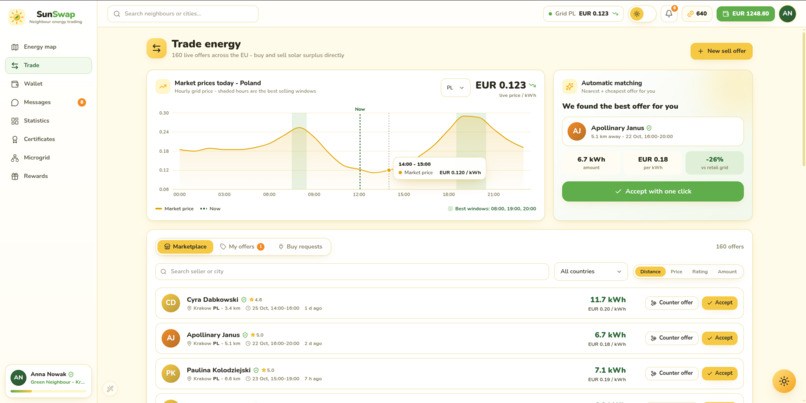Image resolution: width=806 pixels, height=403 pixels.
Task: Click Counter offer for Paulina Kolodziejski
Action: (x=672, y=373)
